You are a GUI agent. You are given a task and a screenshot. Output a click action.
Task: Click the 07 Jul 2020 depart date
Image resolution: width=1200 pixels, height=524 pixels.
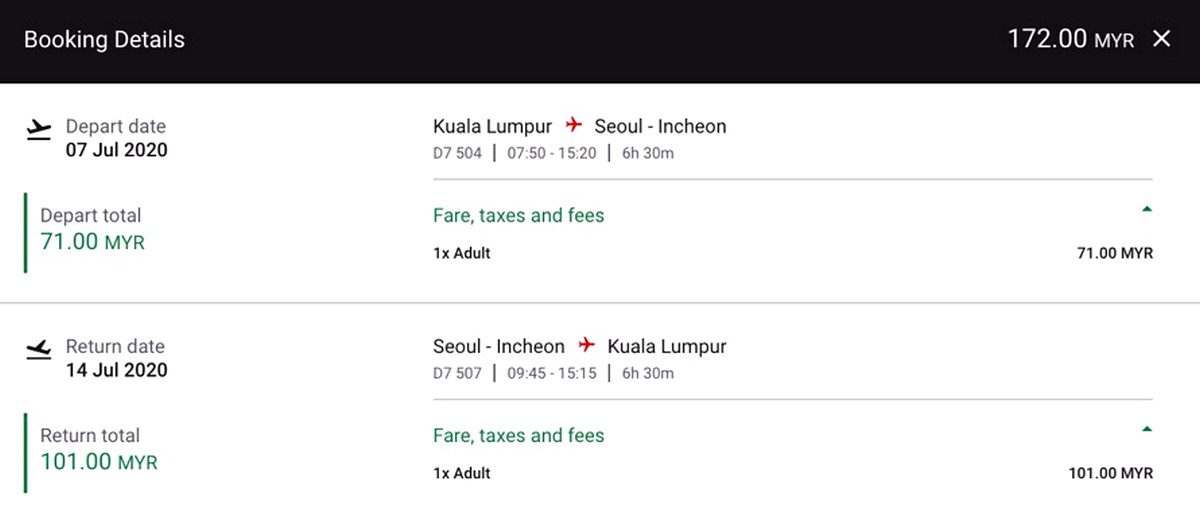[x=117, y=150]
